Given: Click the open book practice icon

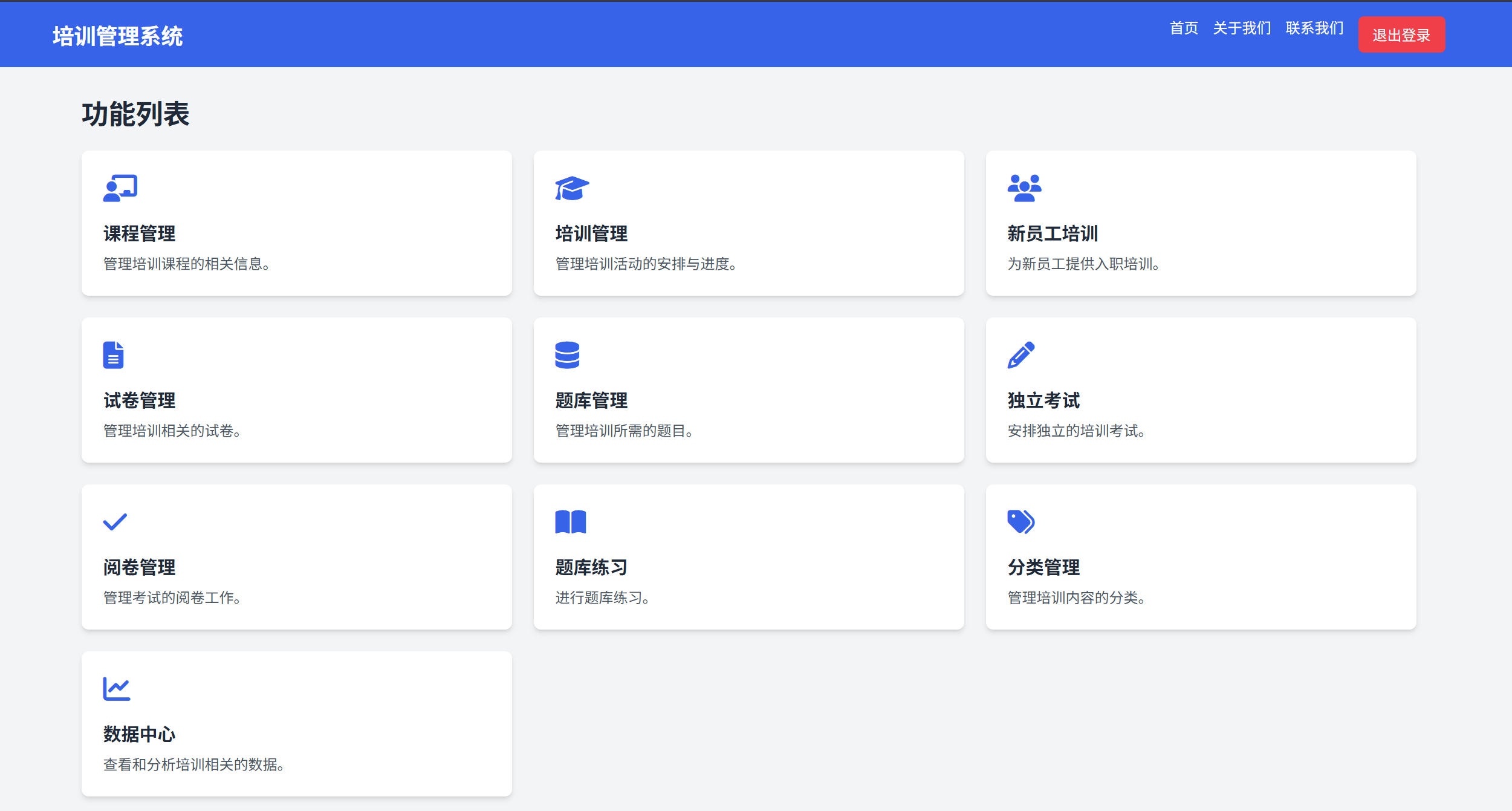Looking at the screenshot, I should click(x=571, y=522).
